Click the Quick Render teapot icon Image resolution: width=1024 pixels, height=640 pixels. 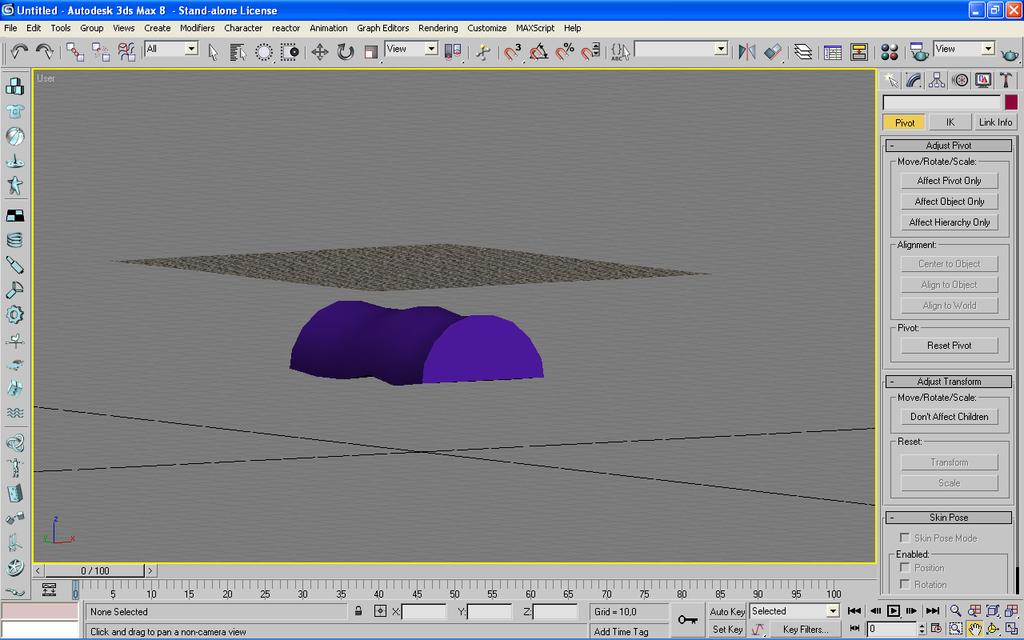click(x=1010, y=54)
